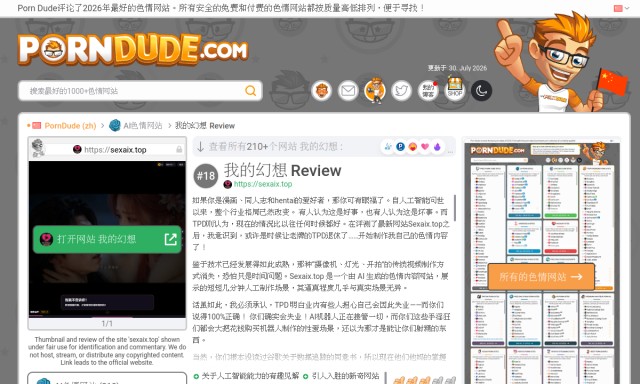Open the blog icon with red dot

[428, 91]
